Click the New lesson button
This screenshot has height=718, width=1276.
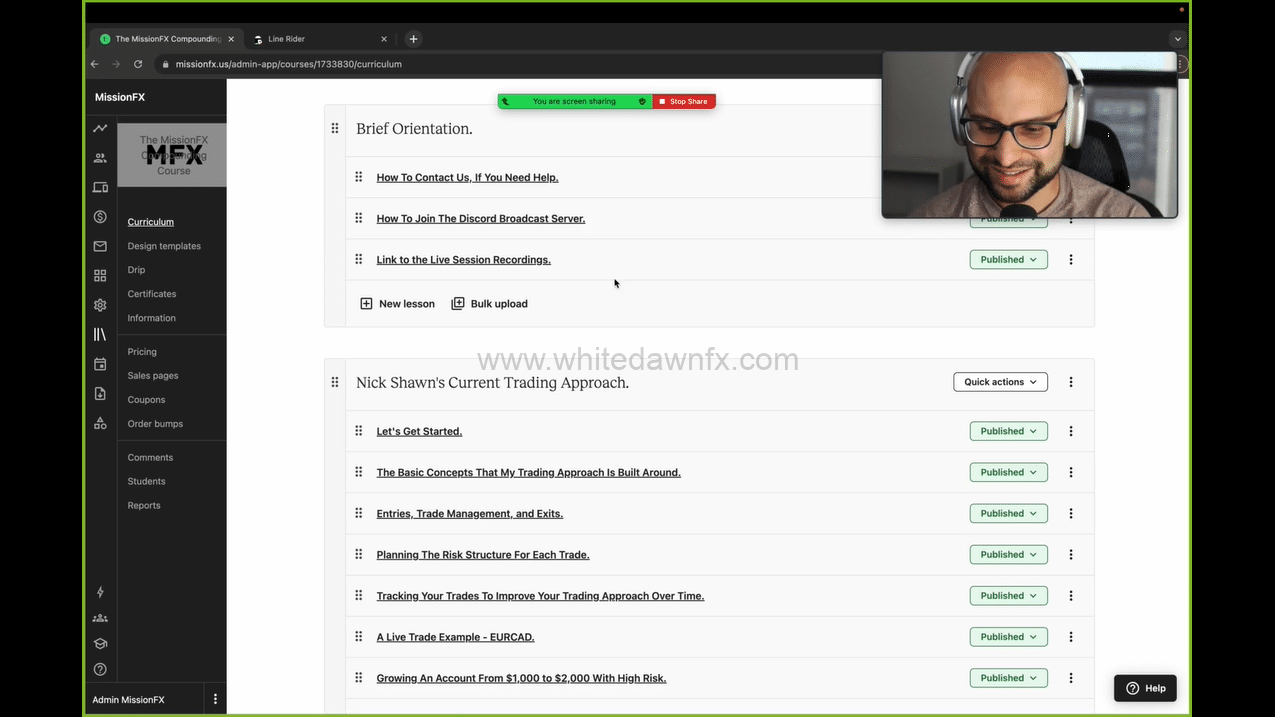pos(397,304)
